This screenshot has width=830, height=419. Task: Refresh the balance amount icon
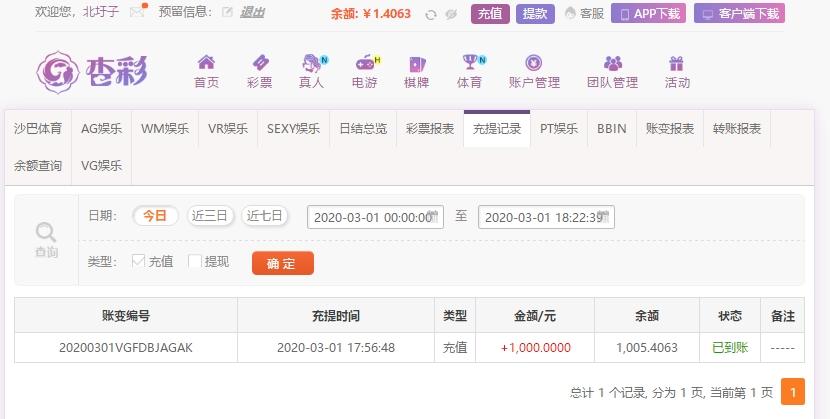tap(431, 14)
